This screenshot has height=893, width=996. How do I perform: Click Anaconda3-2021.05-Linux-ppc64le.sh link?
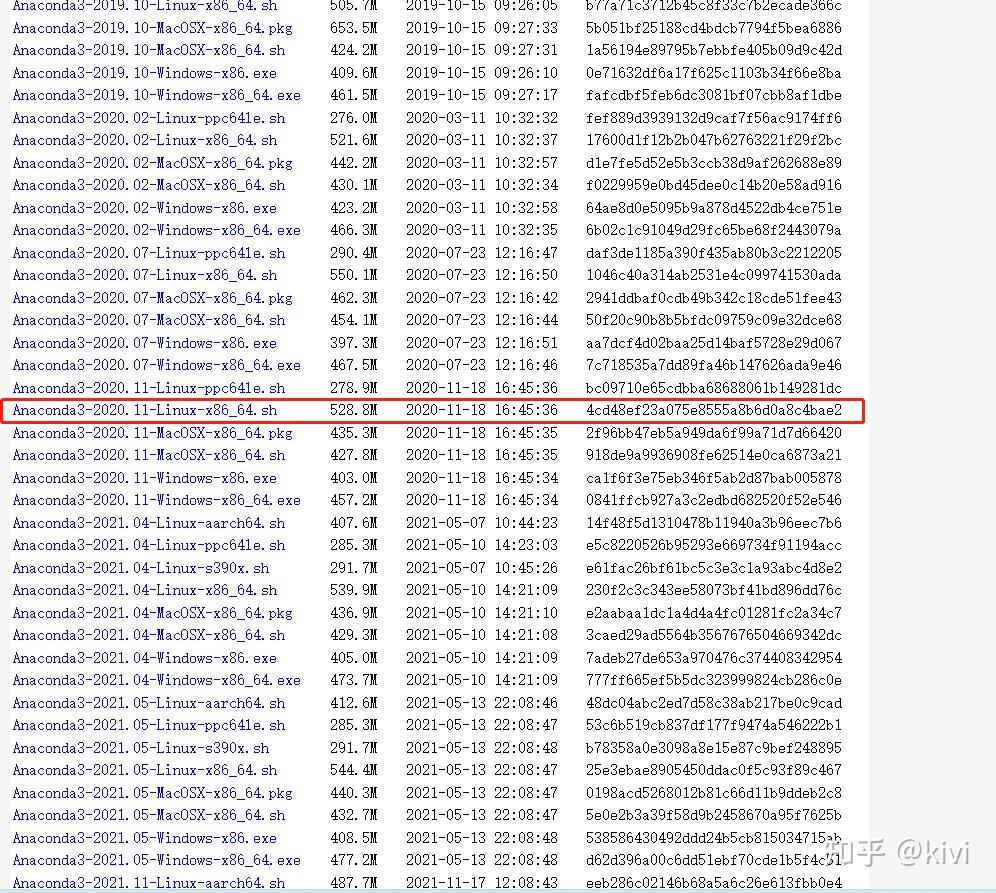tap(149, 726)
